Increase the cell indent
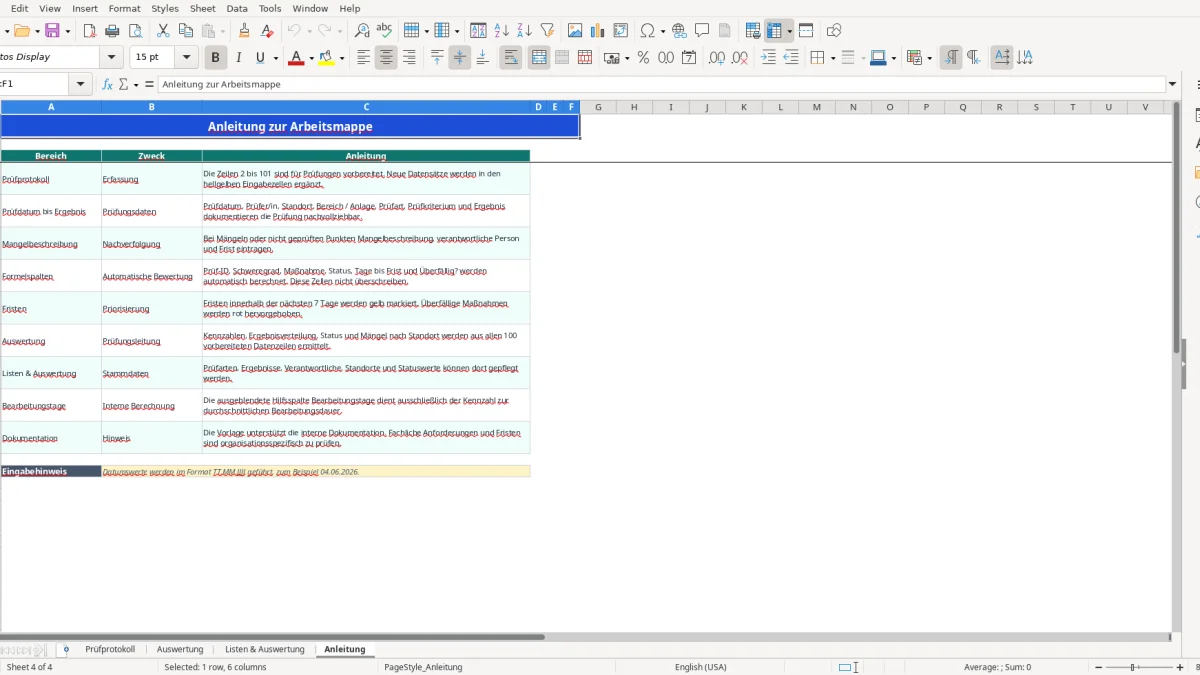 tap(768, 58)
